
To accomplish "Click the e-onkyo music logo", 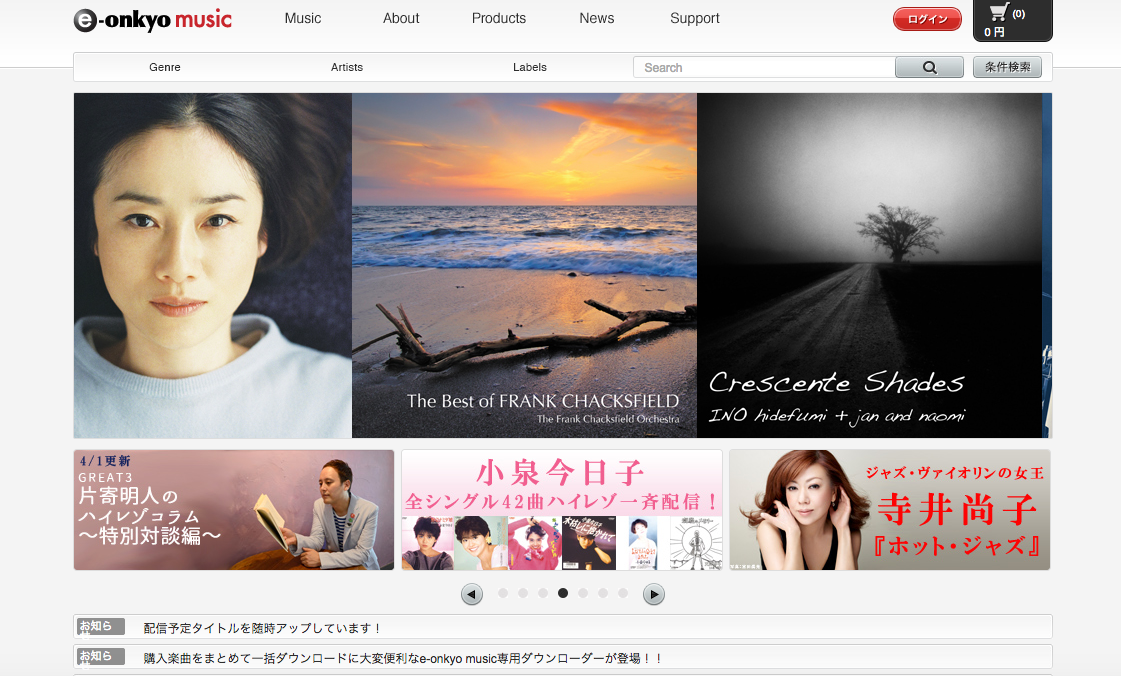I will (x=153, y=20).
